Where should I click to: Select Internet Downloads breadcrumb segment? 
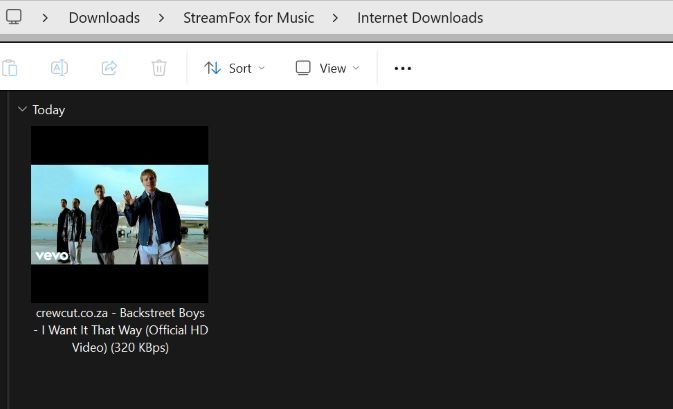click(420, 18)
